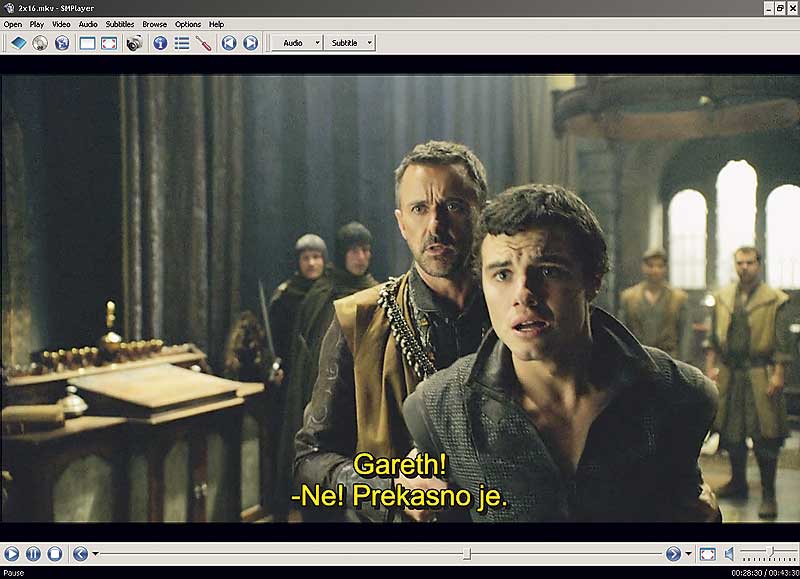Screen dimensions: 800x579
Task: Pause the video with the Pause button
Action: (x=33, y=553)
